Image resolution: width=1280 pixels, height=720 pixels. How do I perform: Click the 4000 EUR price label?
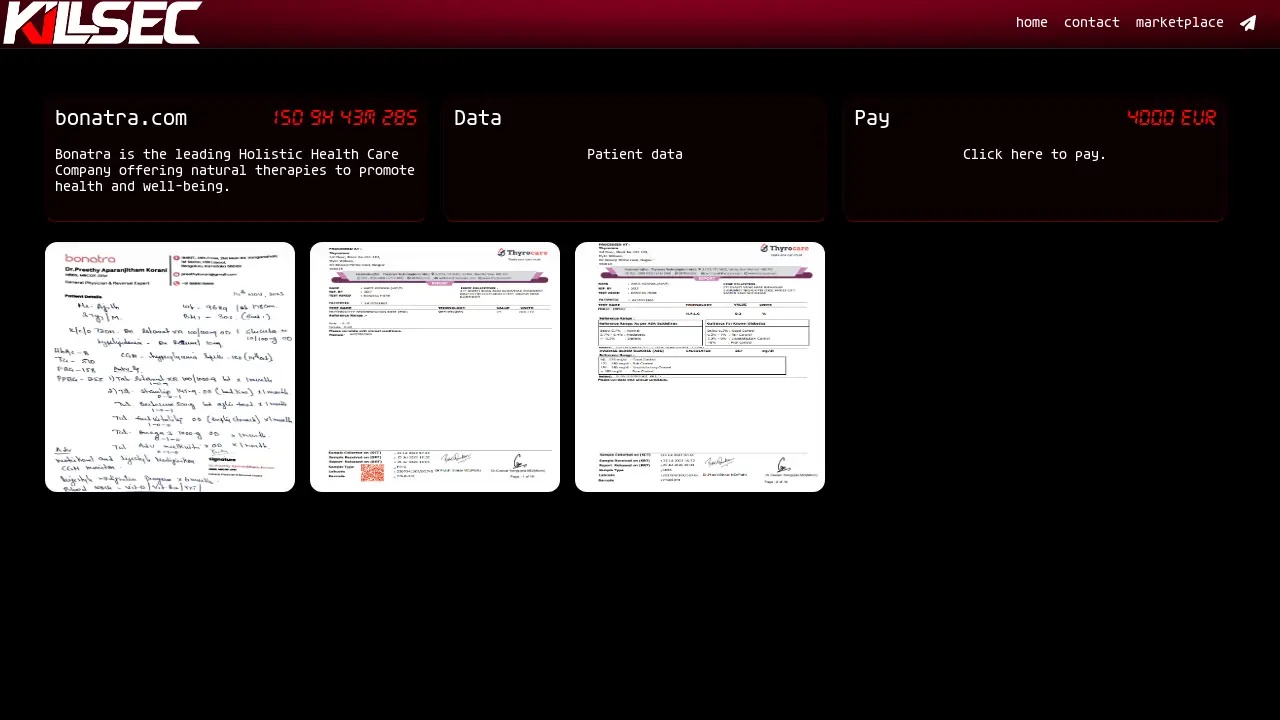[x=1171, y=118]
